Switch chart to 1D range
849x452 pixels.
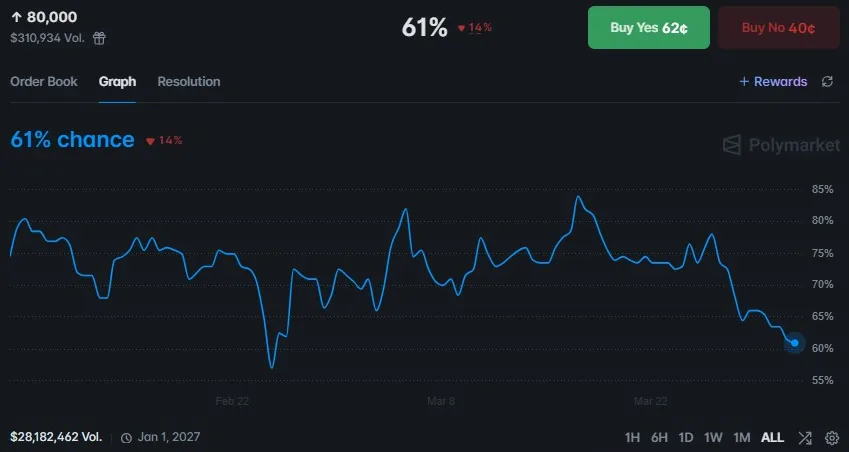(686, 437)
